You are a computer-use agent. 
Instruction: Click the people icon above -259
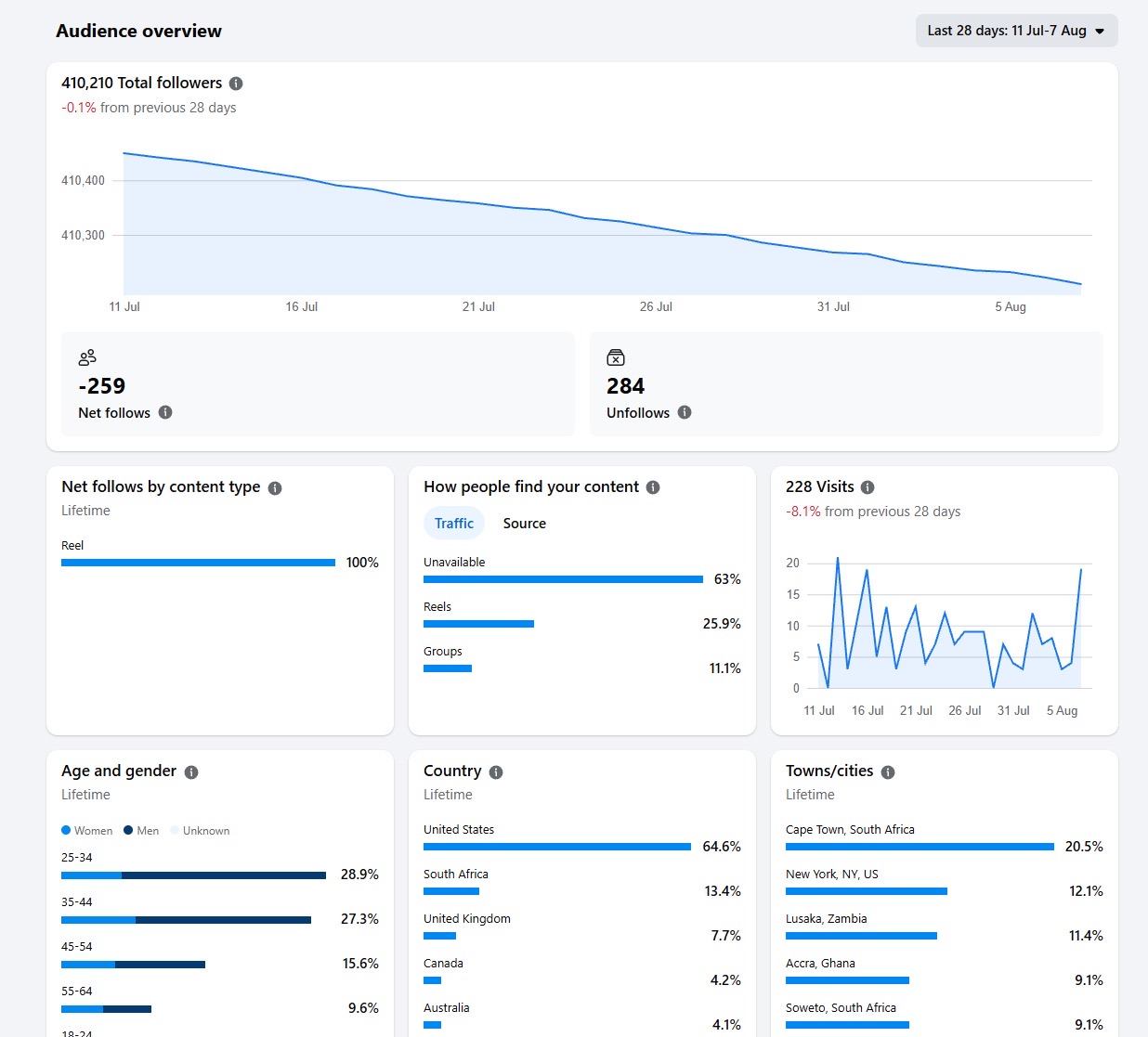[87, 357]
